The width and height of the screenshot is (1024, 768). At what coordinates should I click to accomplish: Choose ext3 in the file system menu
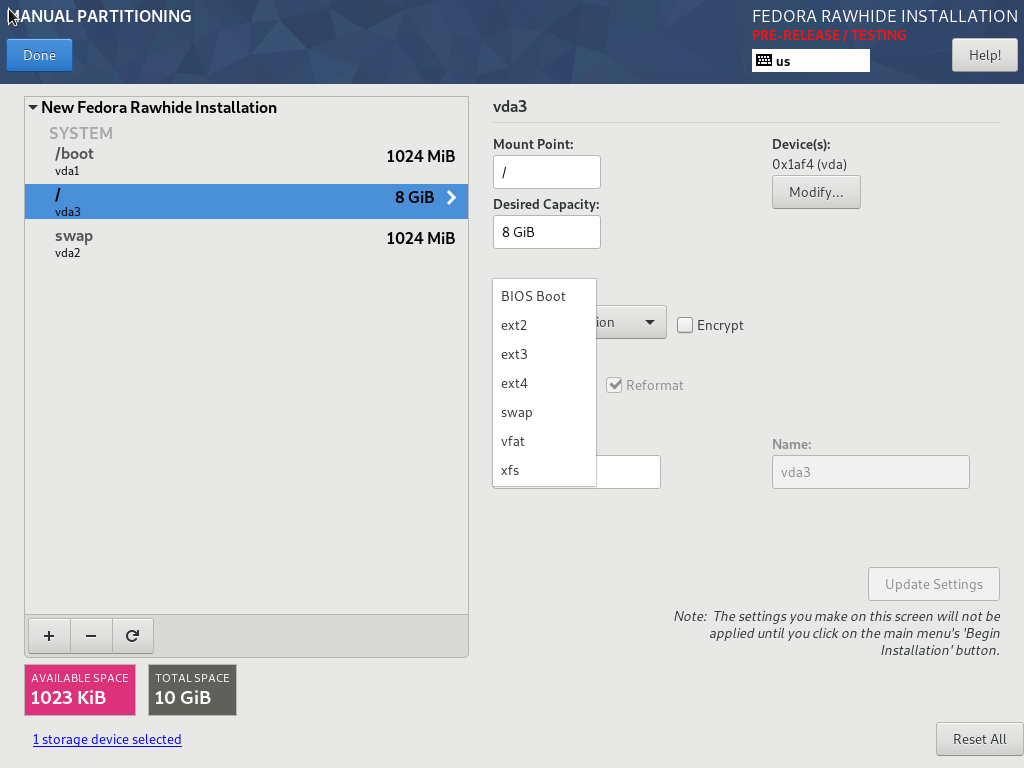coord(544,354)
